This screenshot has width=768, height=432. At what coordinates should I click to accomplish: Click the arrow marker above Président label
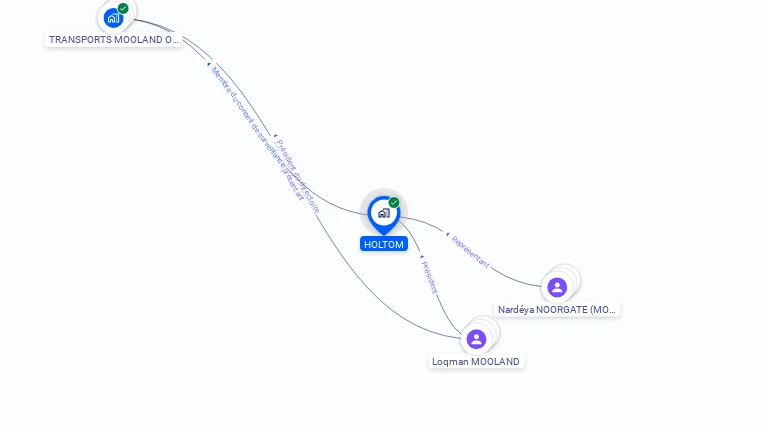(x=422, y=257)
